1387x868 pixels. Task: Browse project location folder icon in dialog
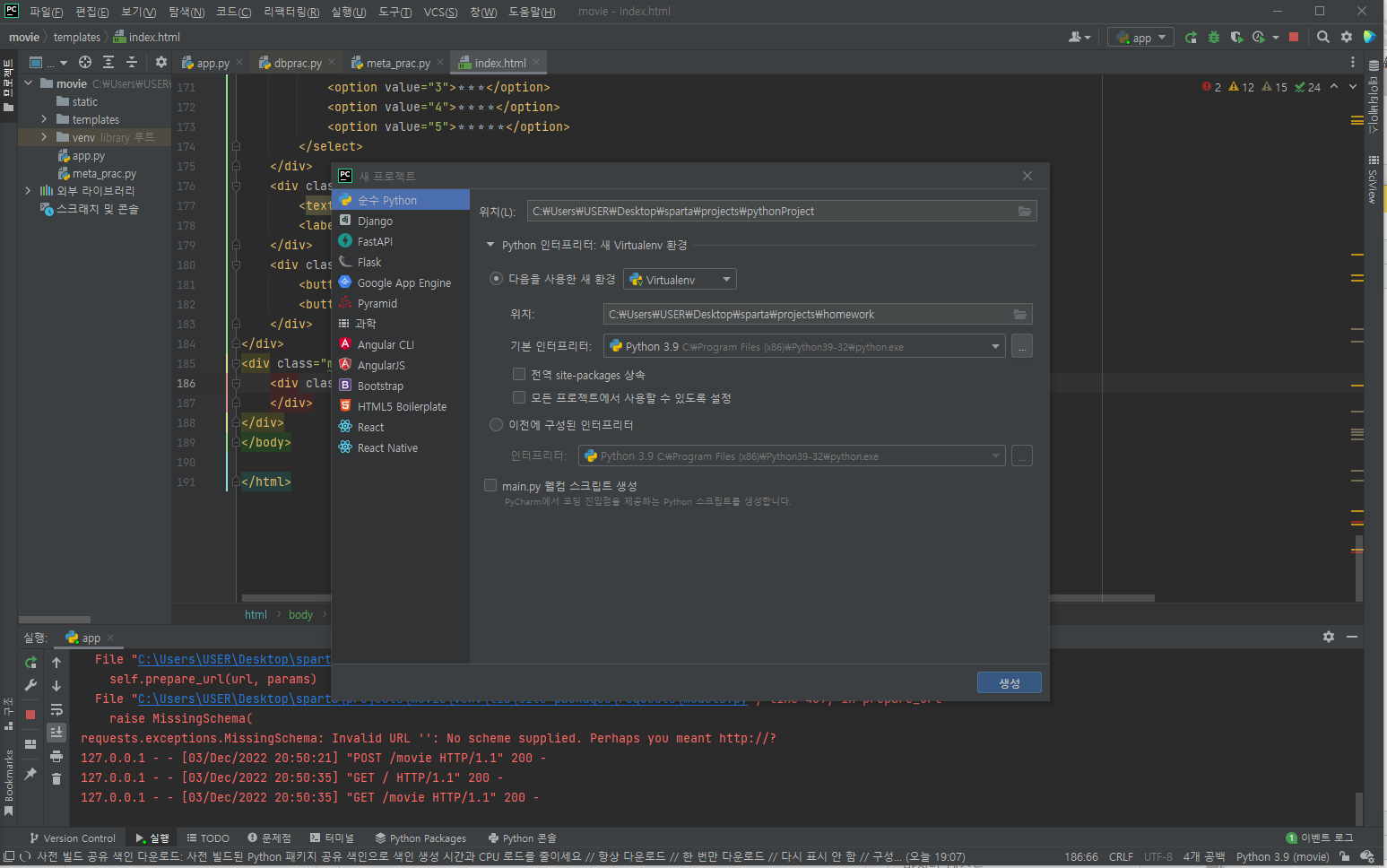click(1025, 212)
